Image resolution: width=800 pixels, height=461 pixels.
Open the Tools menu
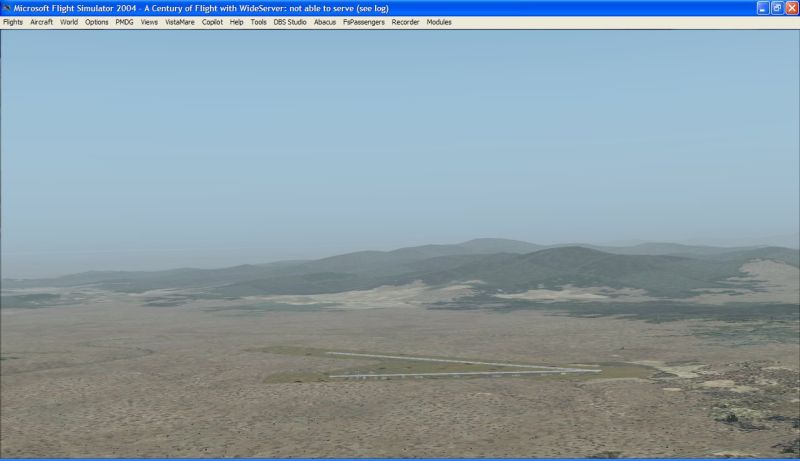pos(259,22)
